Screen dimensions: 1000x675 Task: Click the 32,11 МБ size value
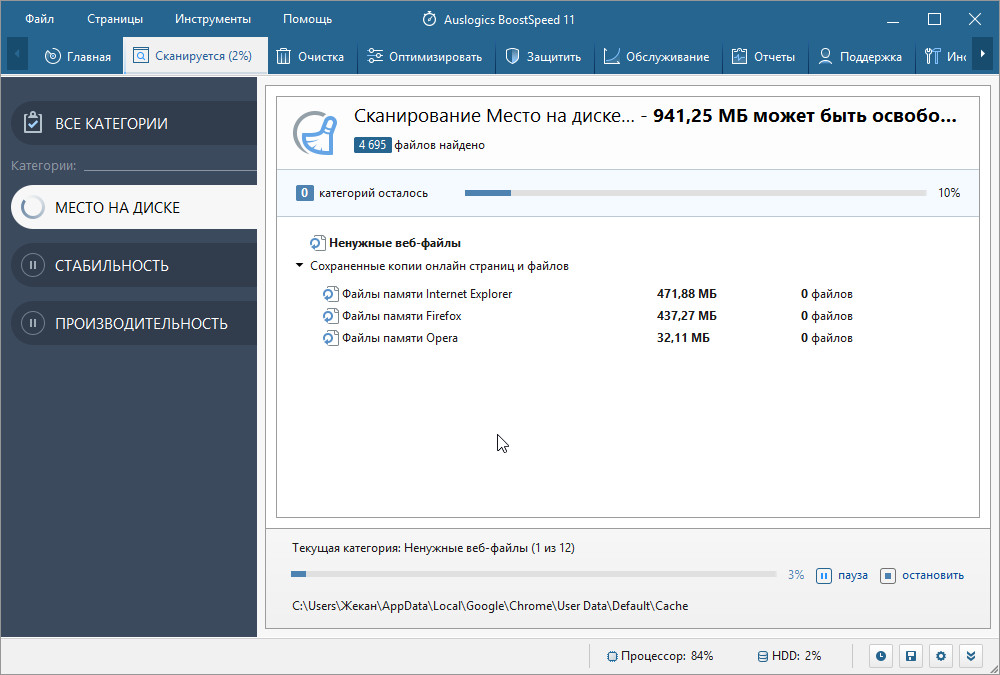[683, 338]
